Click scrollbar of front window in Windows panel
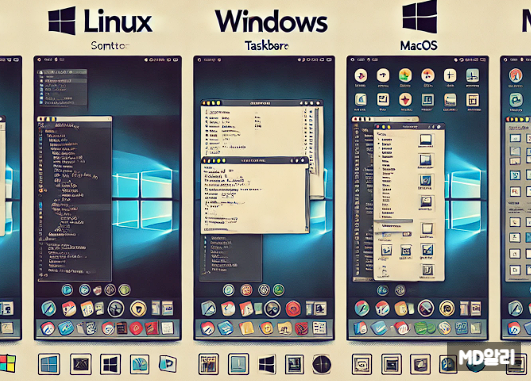 pyautogui.click(x=307, y=199)
